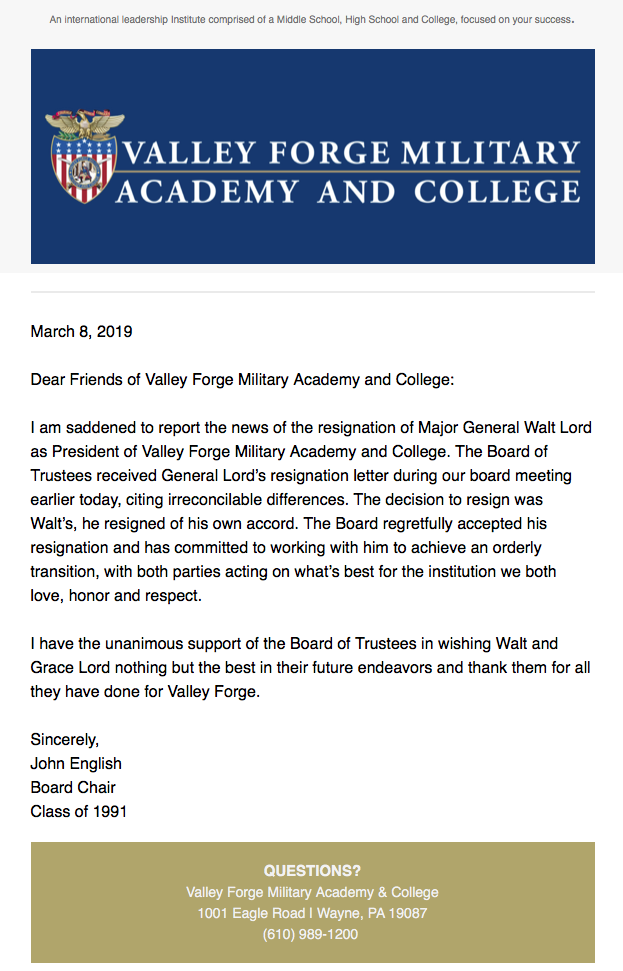Click the "Sincerely," closing line
This screenshot has width=623, height=971.
[x=65, y=739]
